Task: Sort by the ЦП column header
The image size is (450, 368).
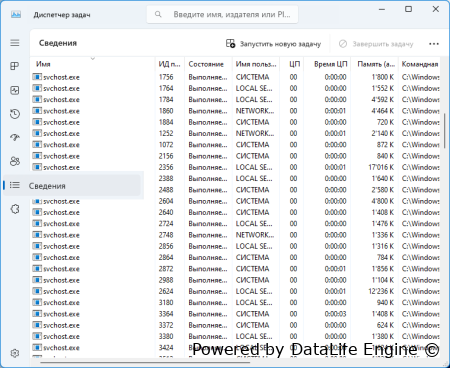Action: click(292, 64)
